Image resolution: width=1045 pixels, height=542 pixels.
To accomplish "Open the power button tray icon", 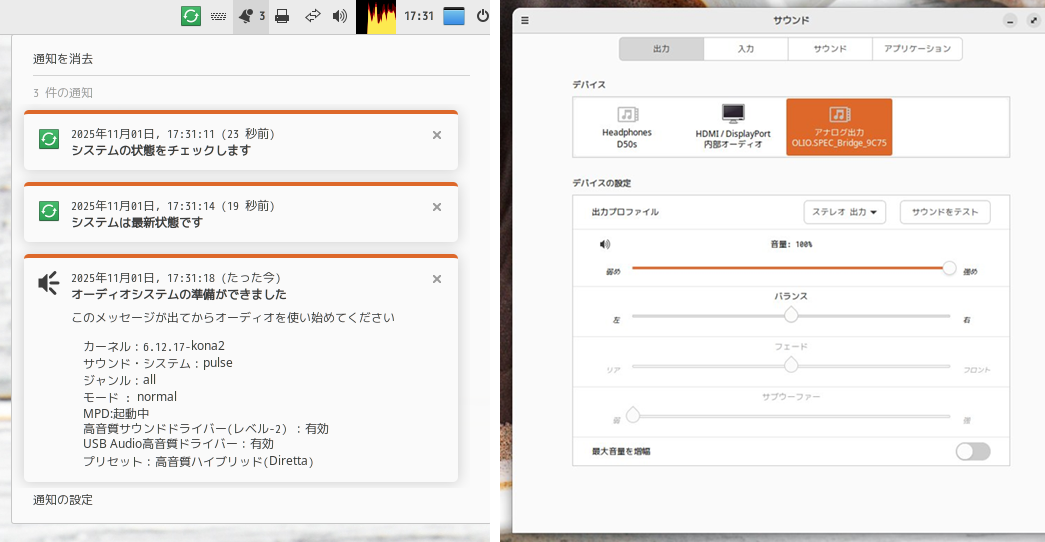I will tap(483, 15).
